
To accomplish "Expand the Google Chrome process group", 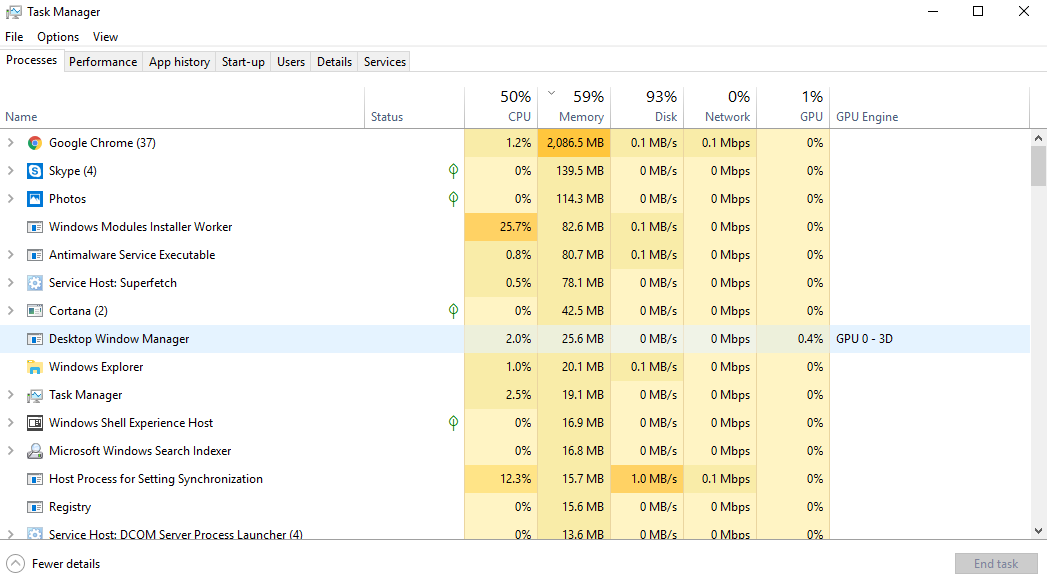I will (x=11, y=143).
